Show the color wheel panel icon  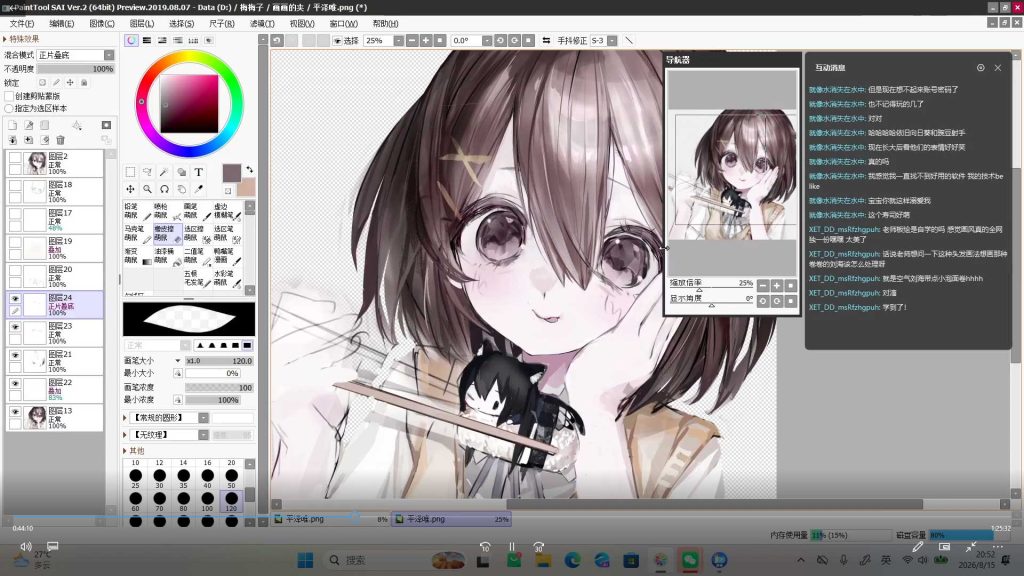coord(131,40)
